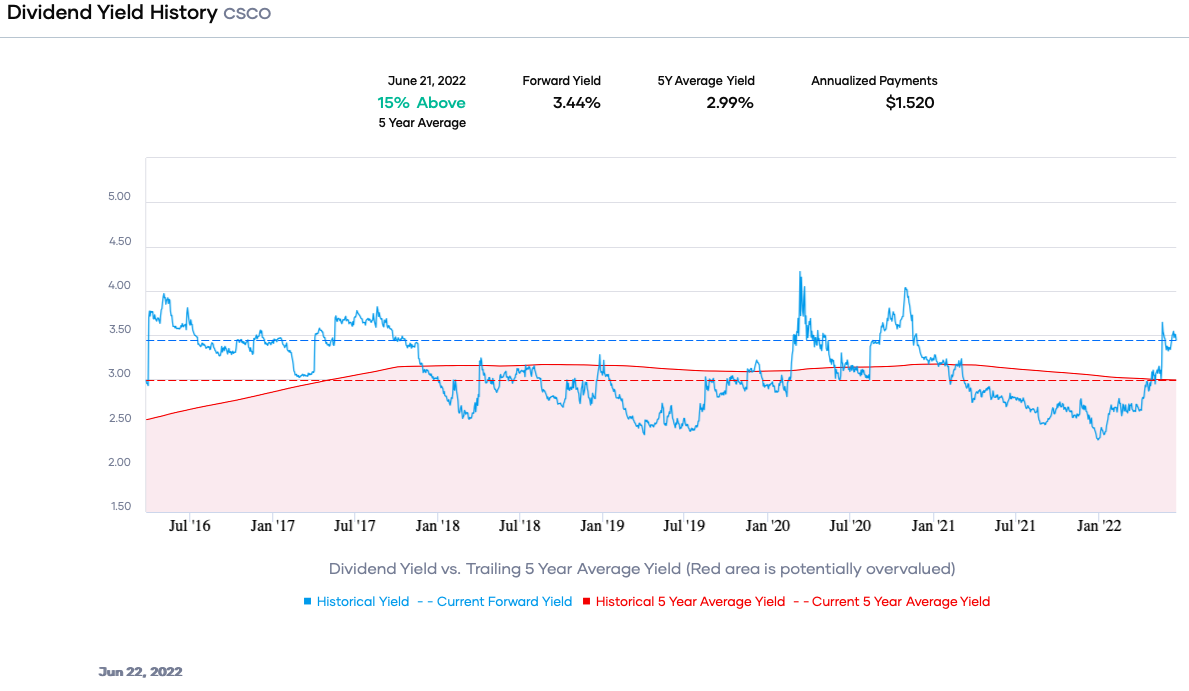This screenshot has height=691, width=1189.
Task: Click the green 15% Above text
Action: [x=421, y=102]
